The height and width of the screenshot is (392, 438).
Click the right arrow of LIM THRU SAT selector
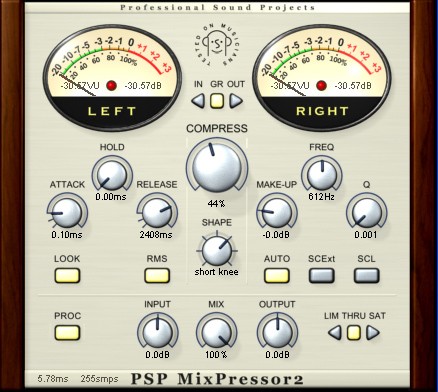pos(373,333)
